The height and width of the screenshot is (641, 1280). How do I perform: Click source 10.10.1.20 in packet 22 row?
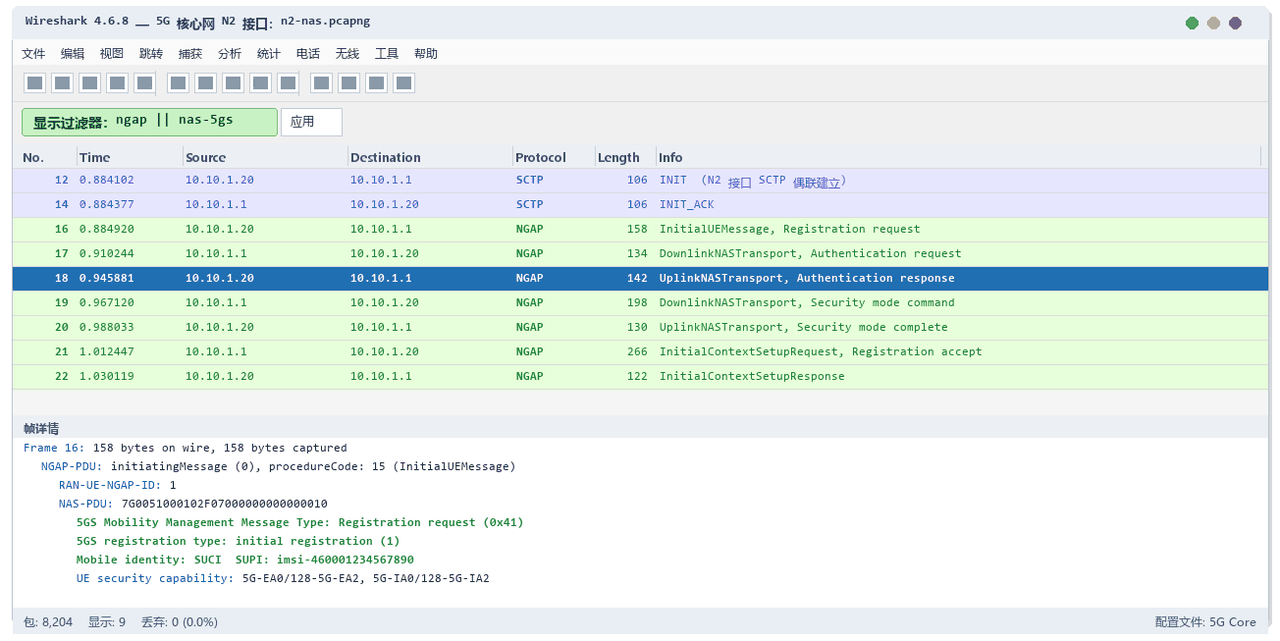(x=220, y=377)
